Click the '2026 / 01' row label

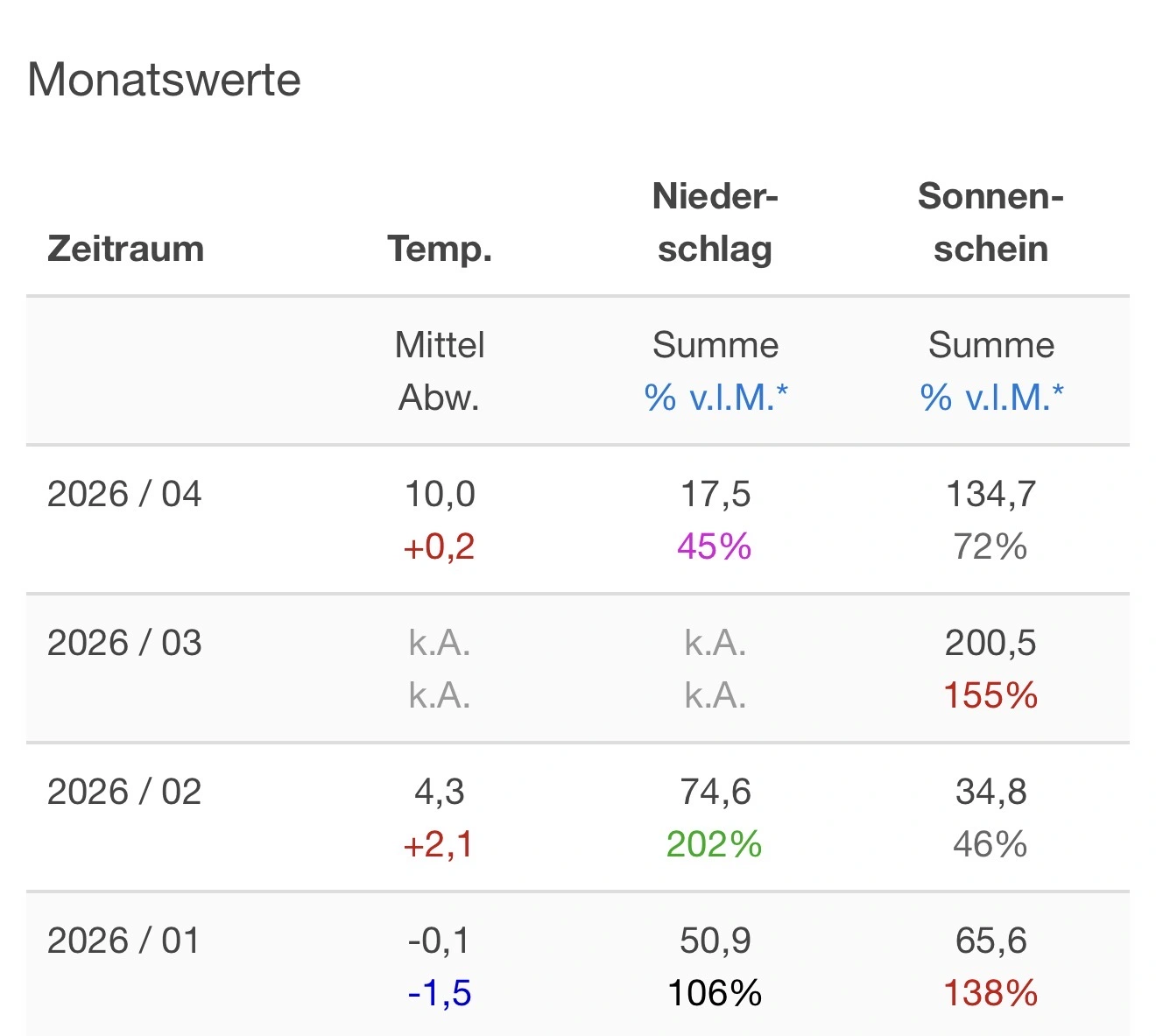[124, 941]
